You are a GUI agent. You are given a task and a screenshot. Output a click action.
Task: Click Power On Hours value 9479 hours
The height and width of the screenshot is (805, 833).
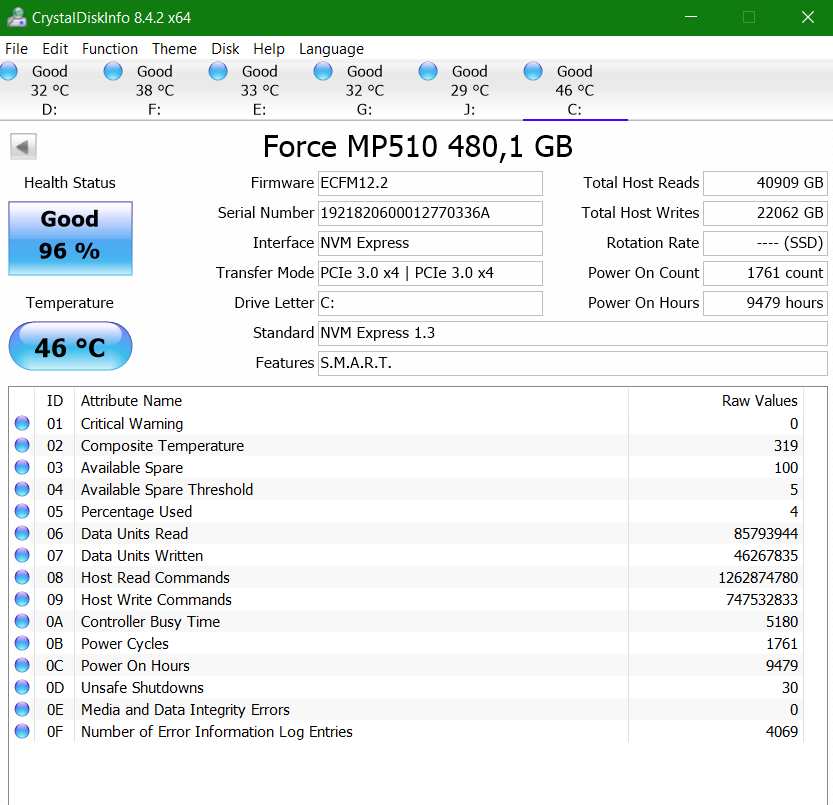tap(765, 303)
